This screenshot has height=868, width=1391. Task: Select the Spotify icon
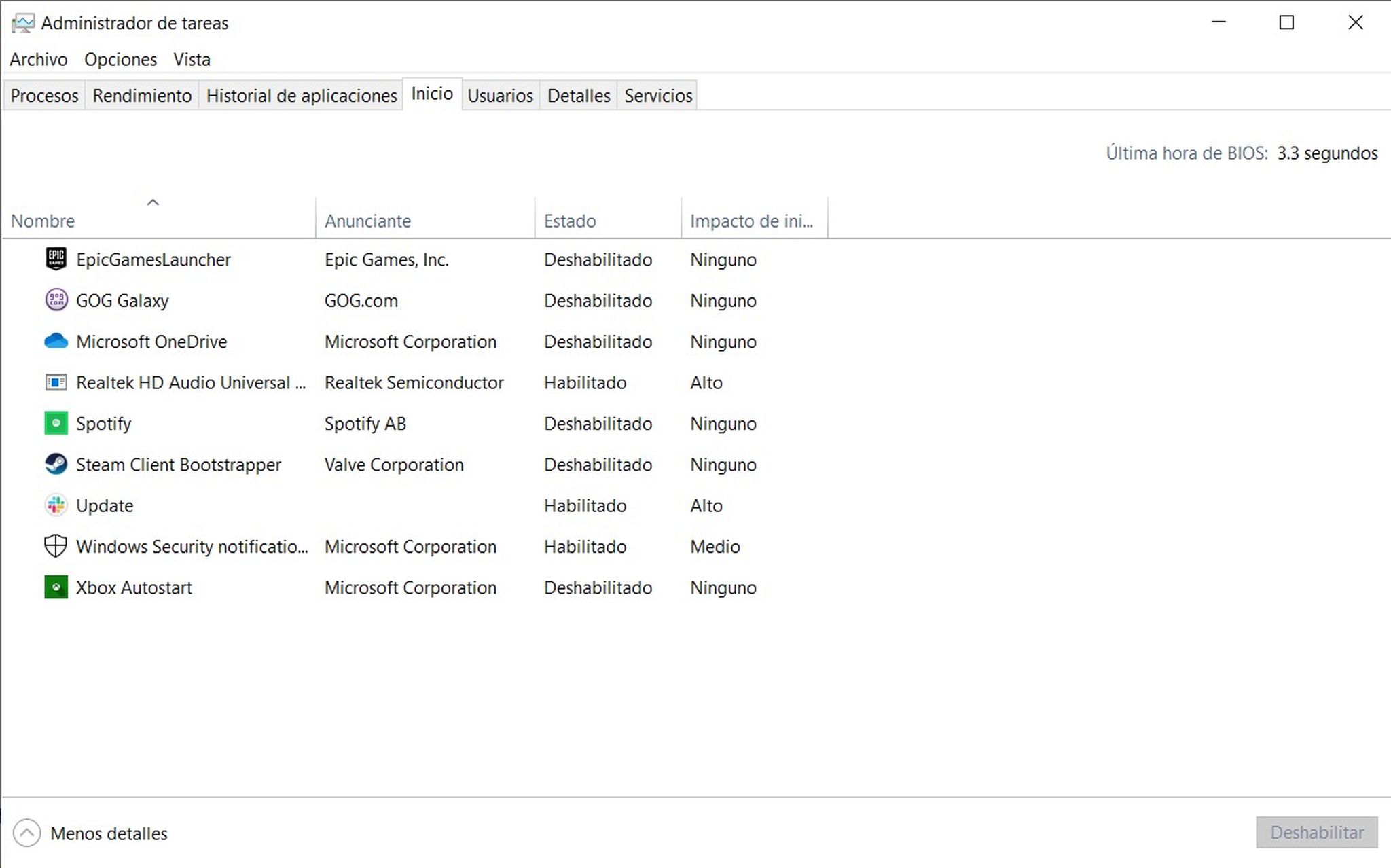[x=56, y=423]
